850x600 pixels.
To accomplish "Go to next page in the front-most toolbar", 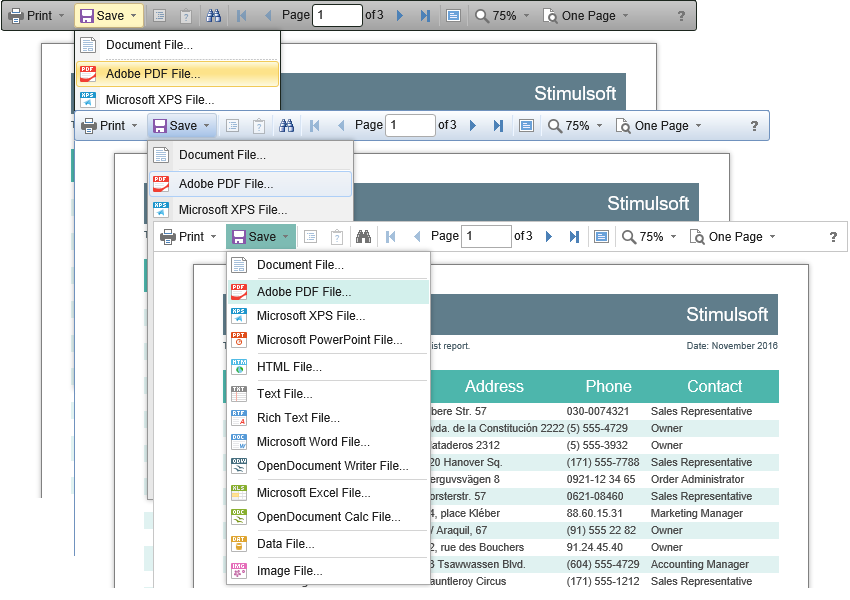I will [548, 237].
